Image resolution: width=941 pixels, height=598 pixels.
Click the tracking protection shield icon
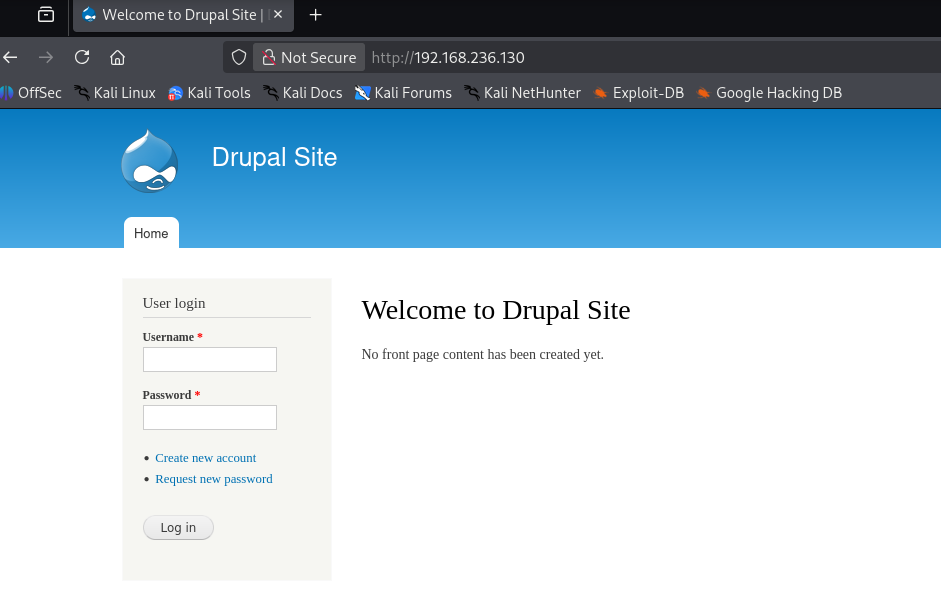coord(239,58)
